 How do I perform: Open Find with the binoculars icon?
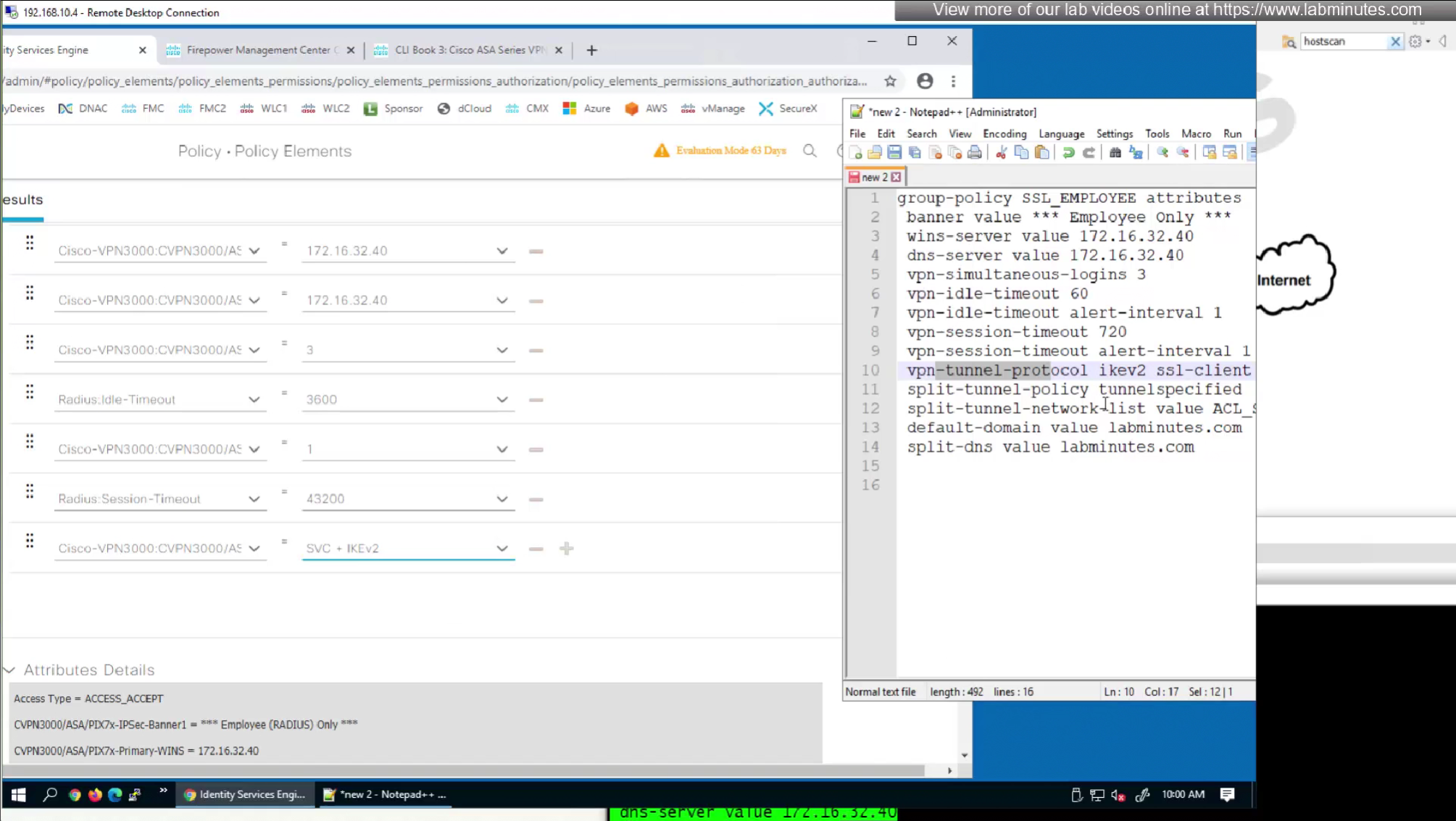coord(1115,152)
